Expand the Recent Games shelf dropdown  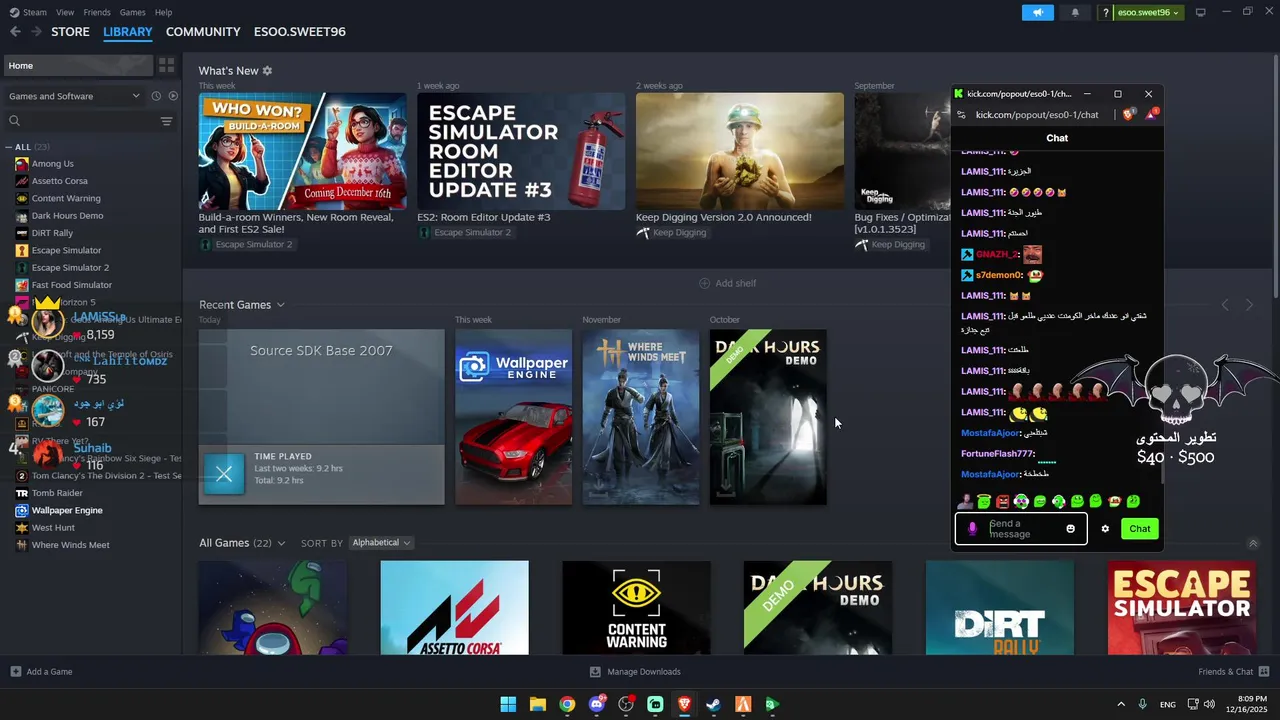[281, 305]
